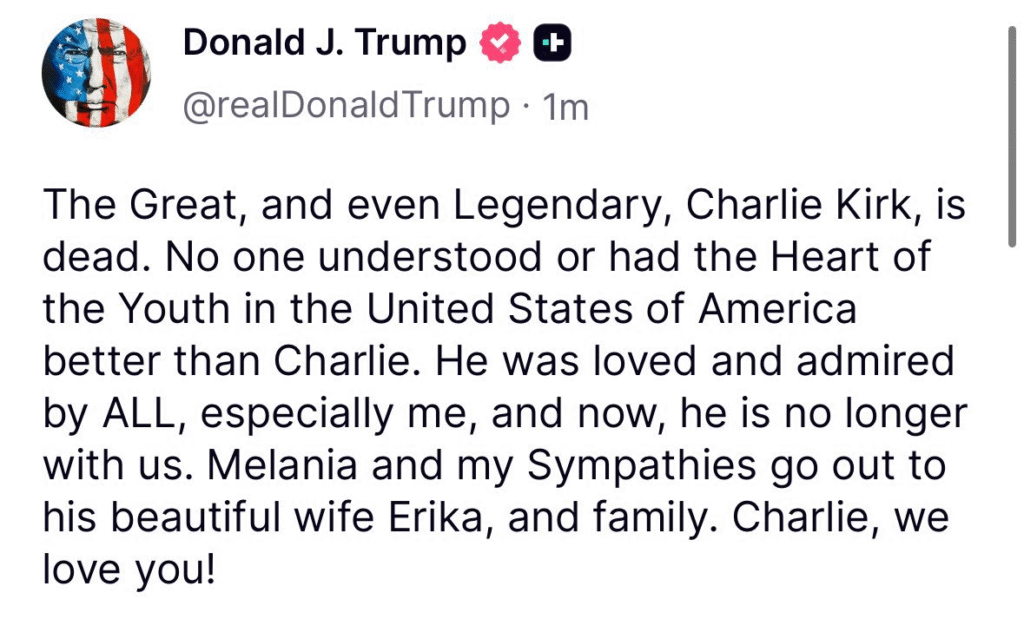Open the @realDonaldTrump handle link
Screen dimensions: 1024x619
pyautogui.click(x=346, y=105)
